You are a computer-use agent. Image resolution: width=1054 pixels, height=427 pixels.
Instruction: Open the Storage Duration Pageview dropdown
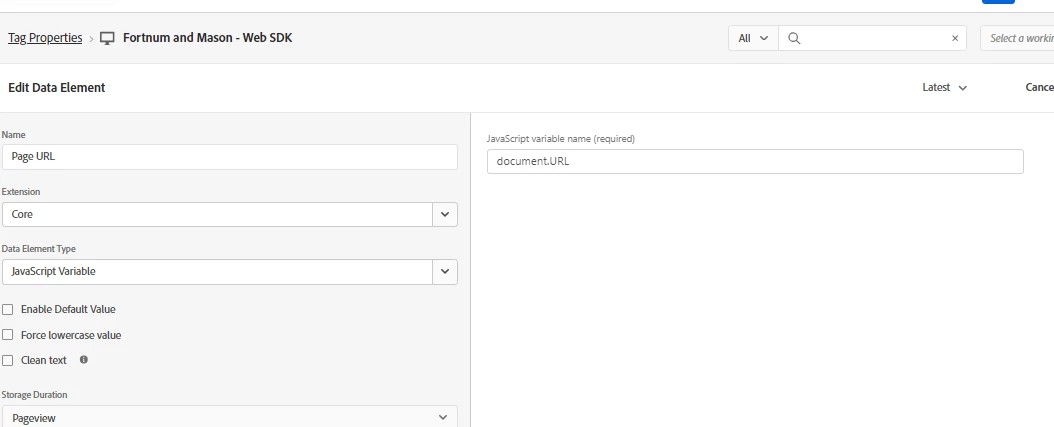tap(230, 416)
